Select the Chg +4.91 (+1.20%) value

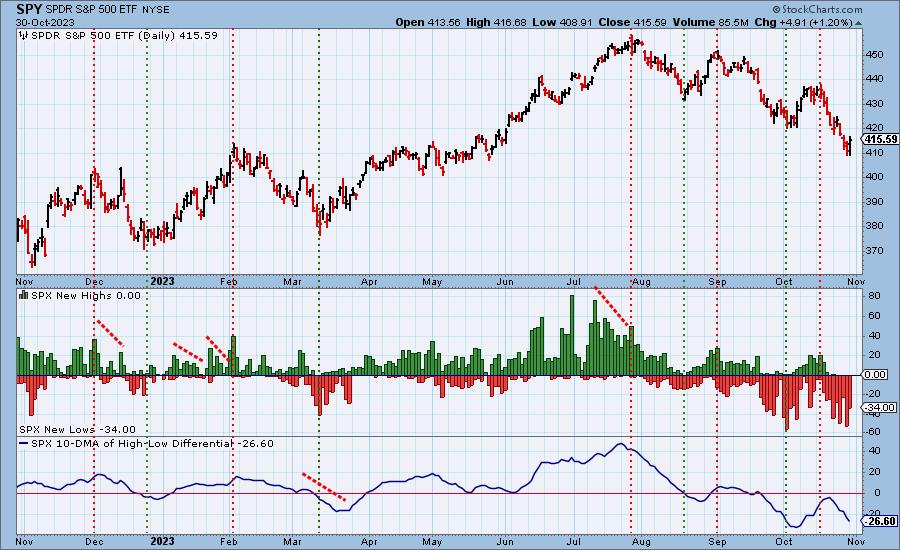(x=804, y=22)
